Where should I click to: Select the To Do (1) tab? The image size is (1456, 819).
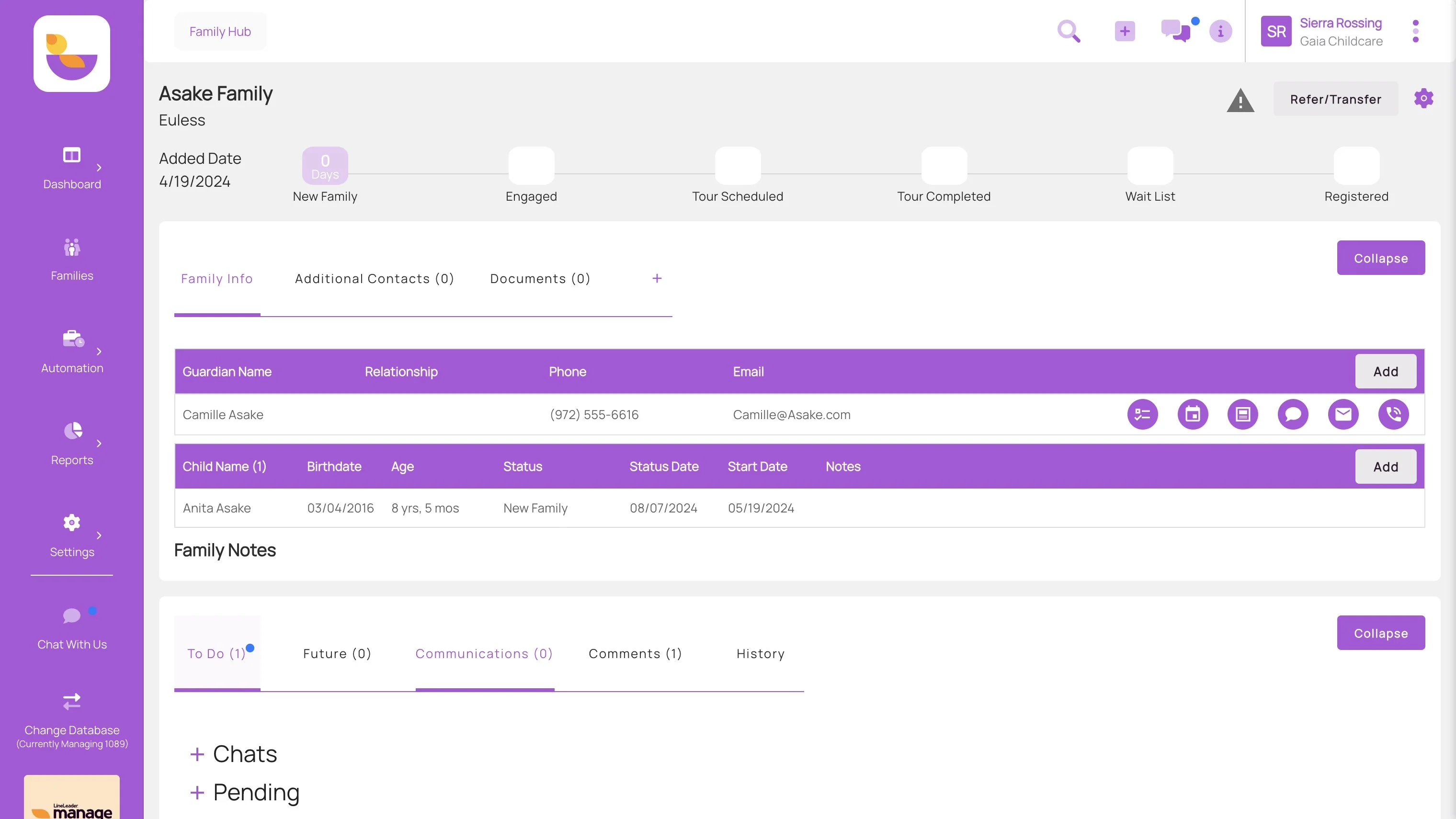217,653
